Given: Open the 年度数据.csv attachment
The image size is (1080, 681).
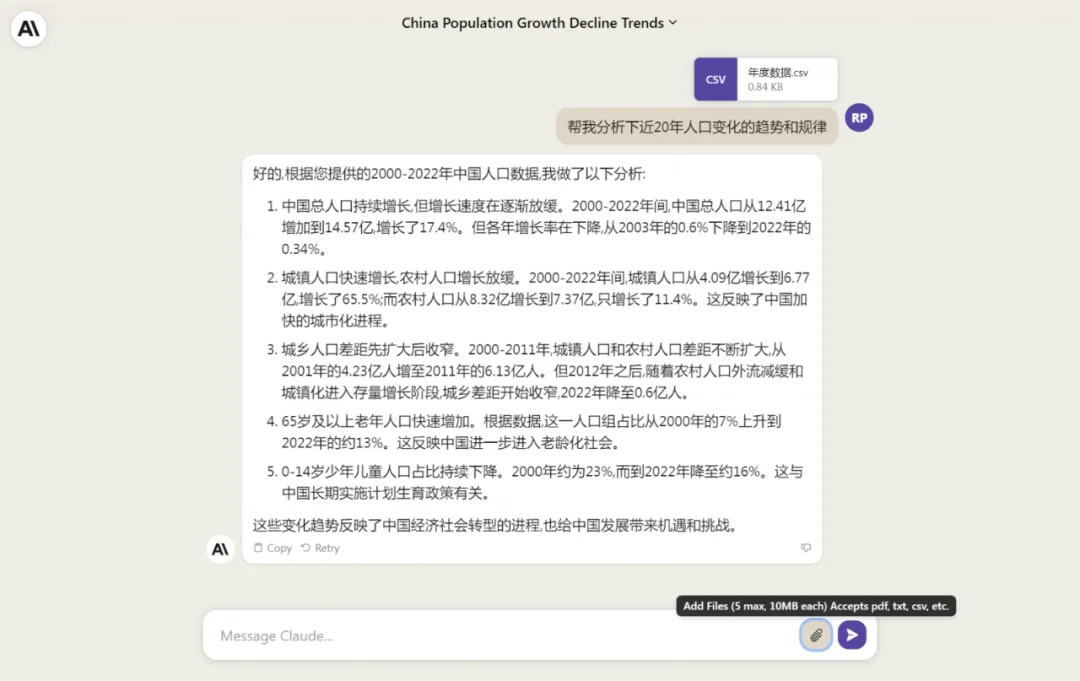Looking at the screenshot, I should point(766,79).
